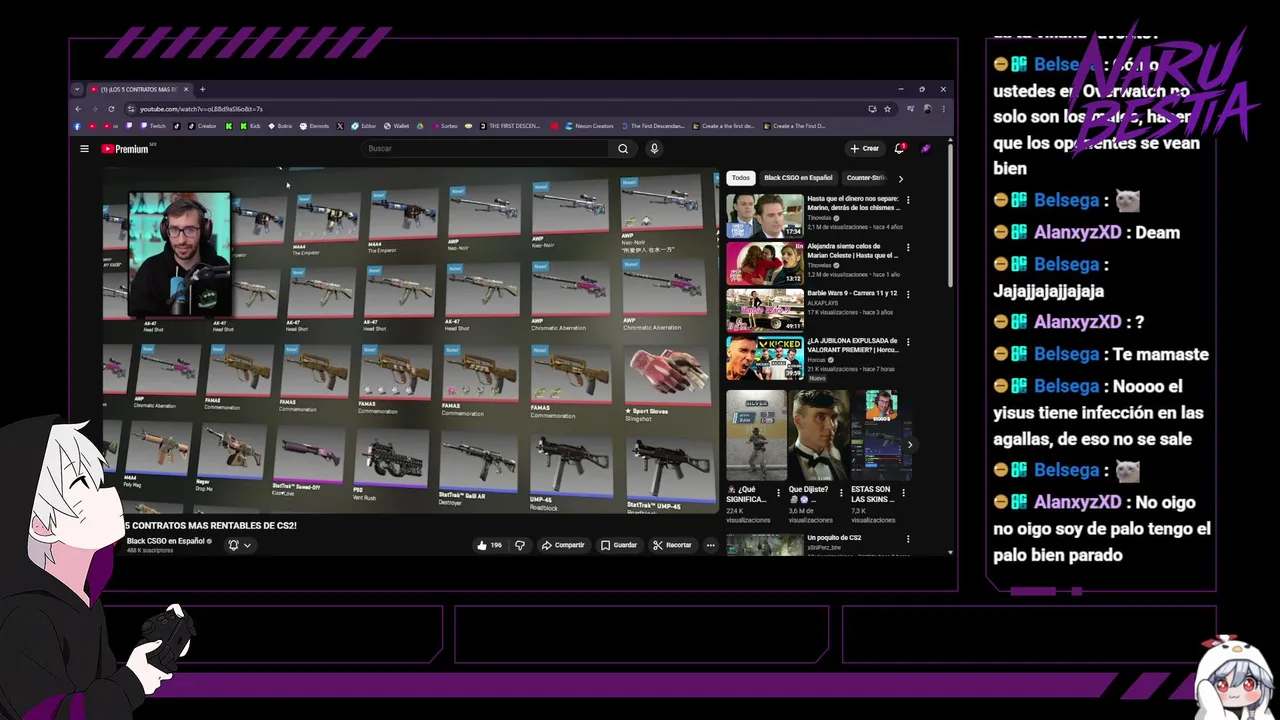The height and width of the screenshot is (720, 1280).
Task: Like the video with thumbs up
Action: point(489,545)
